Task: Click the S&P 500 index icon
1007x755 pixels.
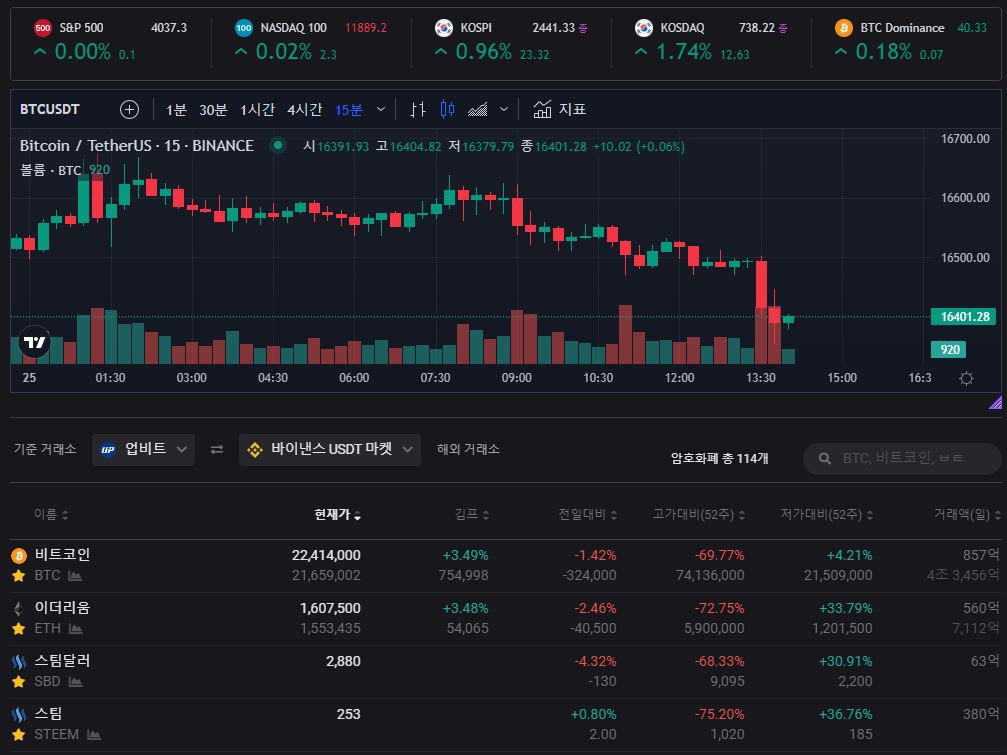Action: coord(42,28)
